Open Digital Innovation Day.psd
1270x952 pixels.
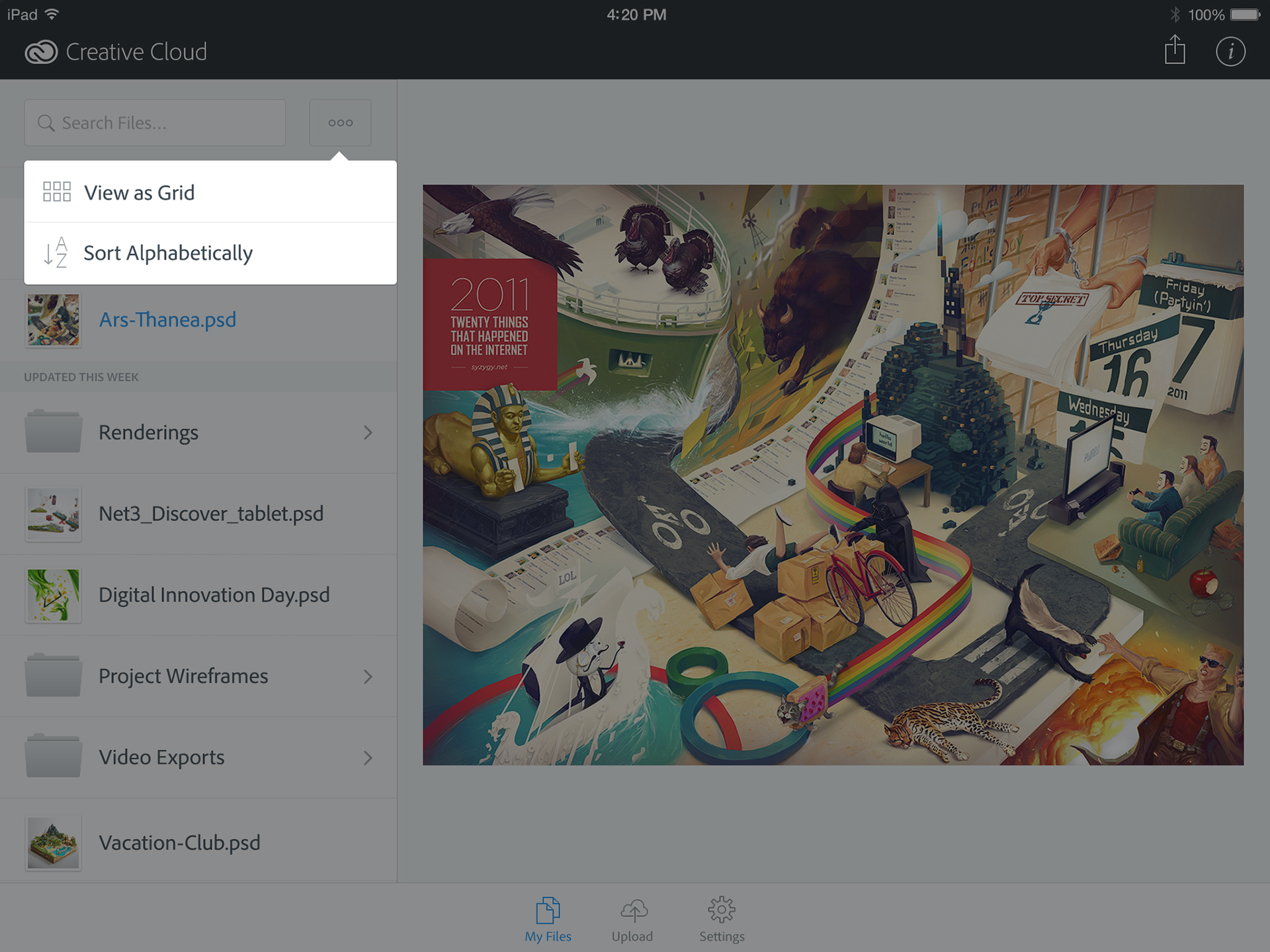pos(198,595)
